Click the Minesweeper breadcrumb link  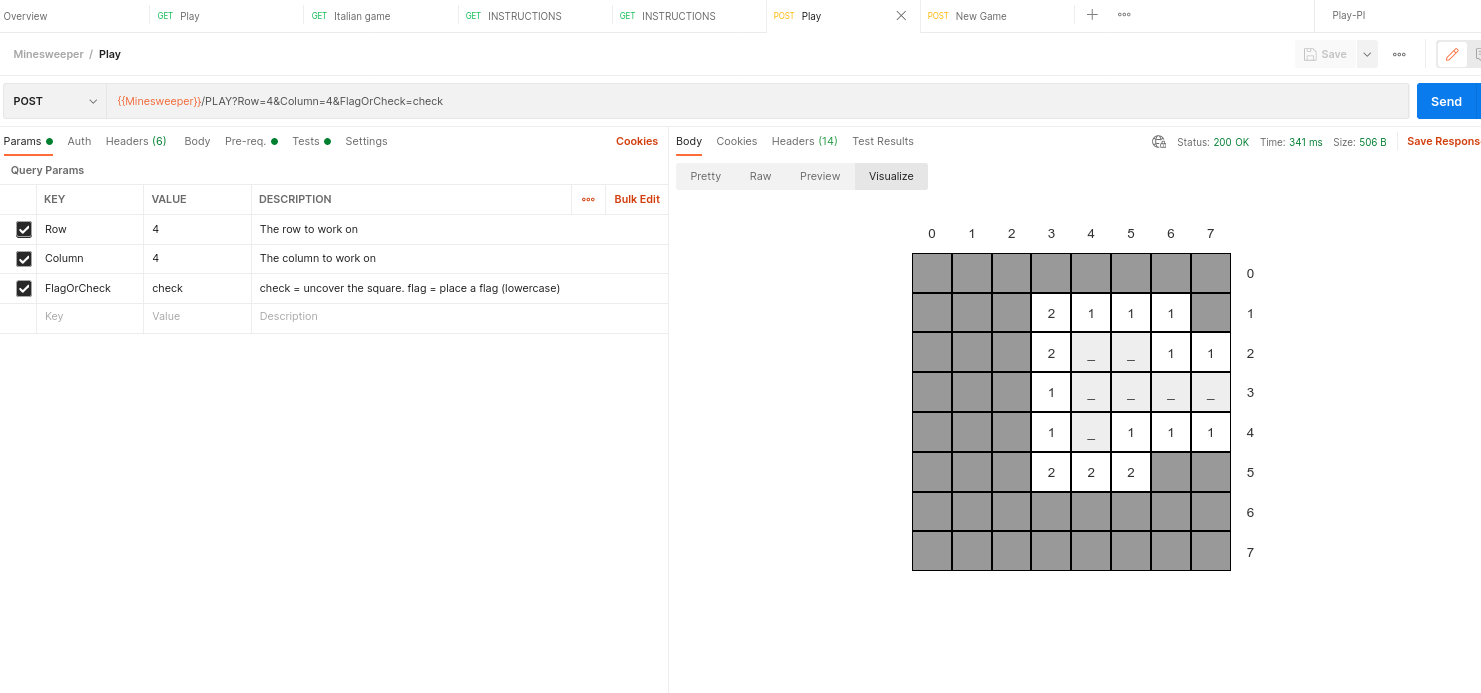pyautogui.click(x=48, y=54)
